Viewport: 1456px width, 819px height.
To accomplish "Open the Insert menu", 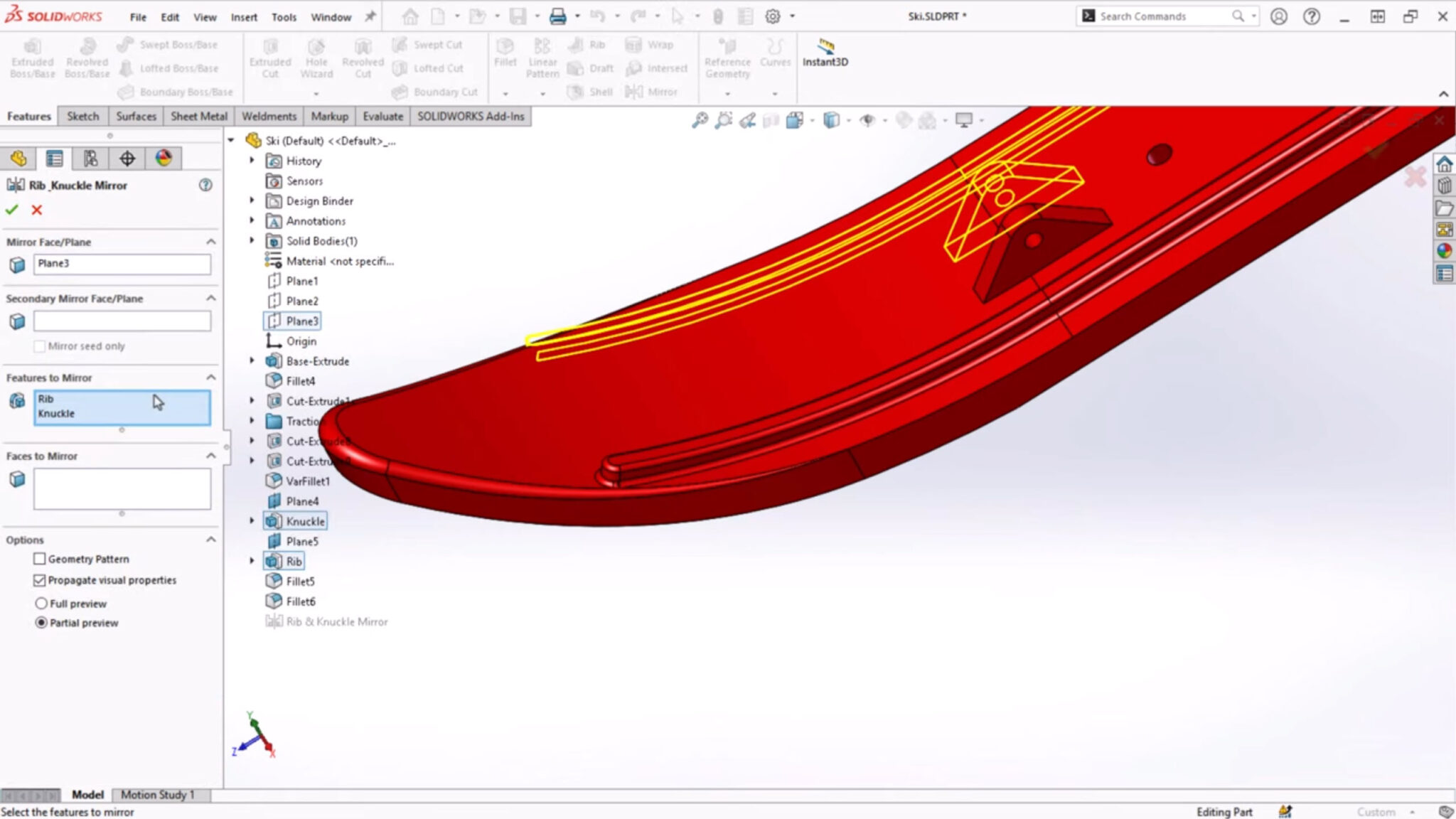I will 244,16.
